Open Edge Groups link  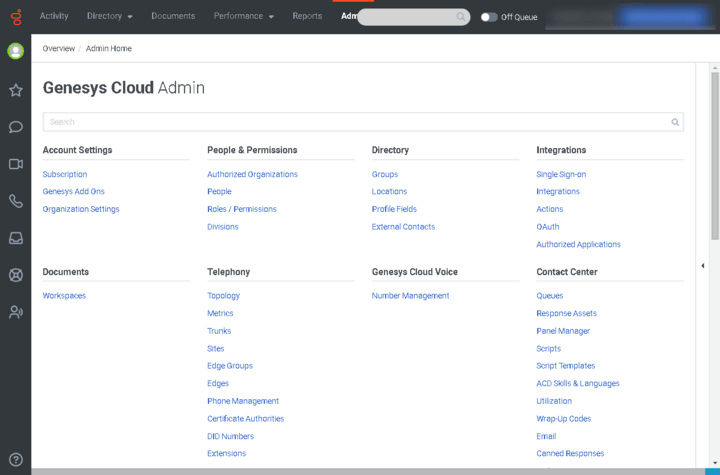point(230,366)
